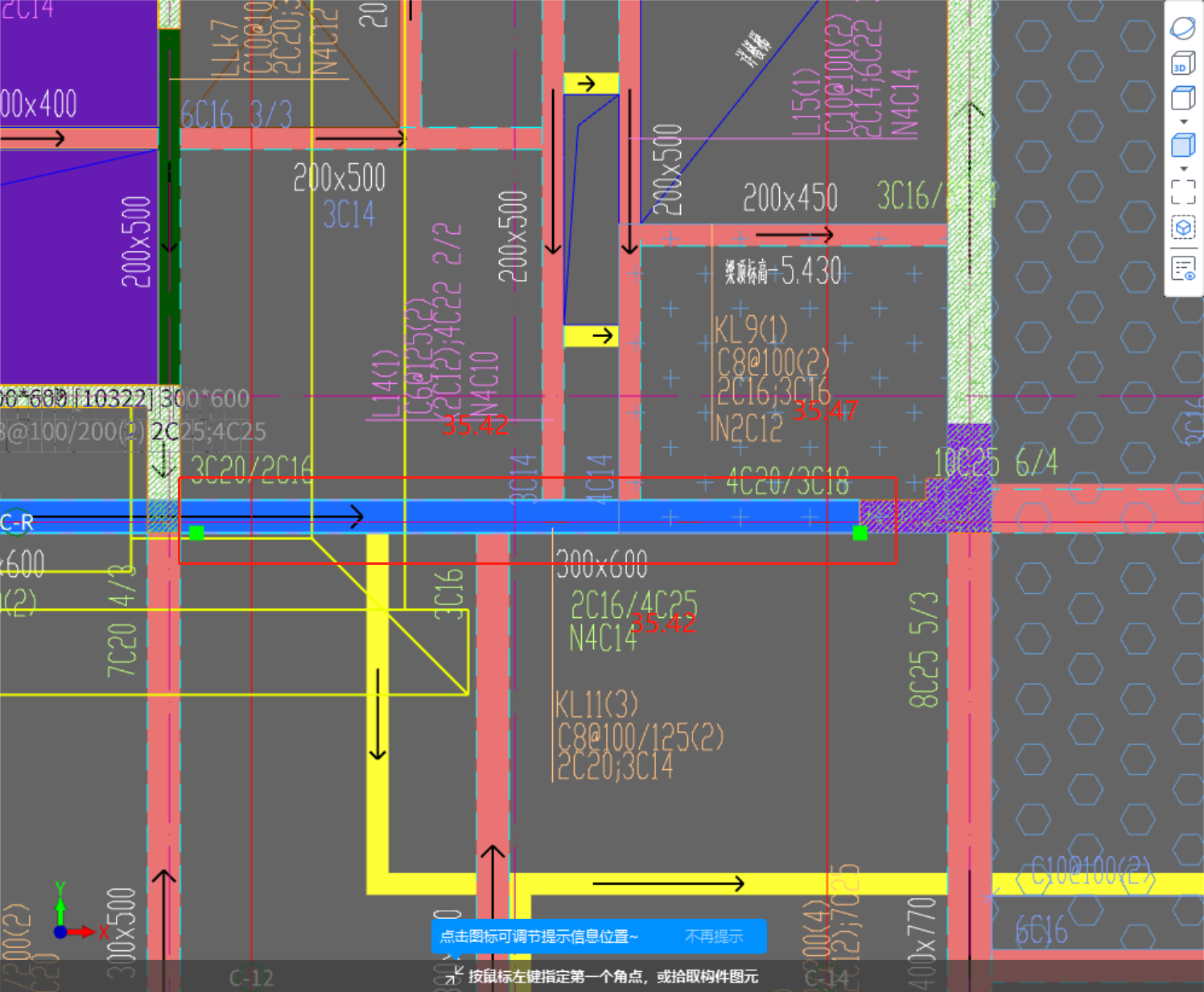Click the dashed-frame full screen icon
1204x992 pixels.
1183,191
